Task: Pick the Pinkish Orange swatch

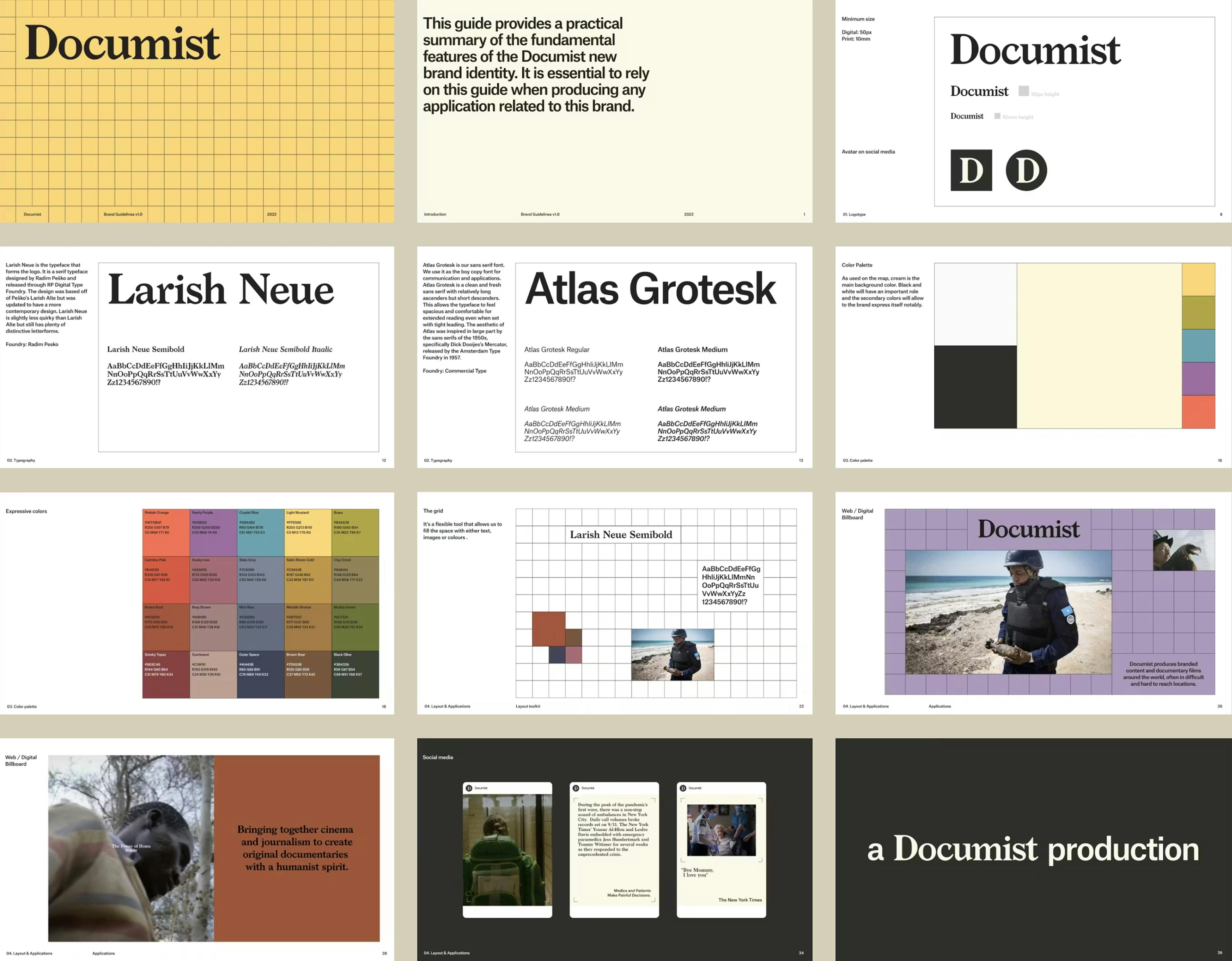Action: coord(166,533)
